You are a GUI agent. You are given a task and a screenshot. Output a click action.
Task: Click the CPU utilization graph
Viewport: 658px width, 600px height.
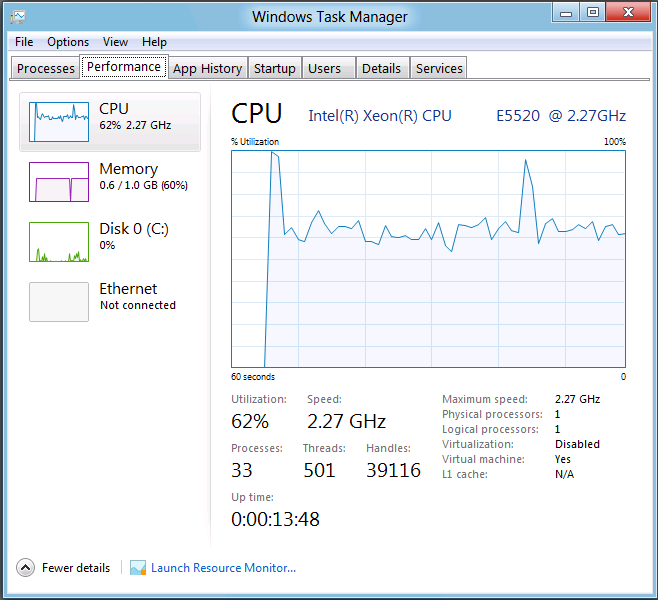pyautogui.click(x=428, y=259)
